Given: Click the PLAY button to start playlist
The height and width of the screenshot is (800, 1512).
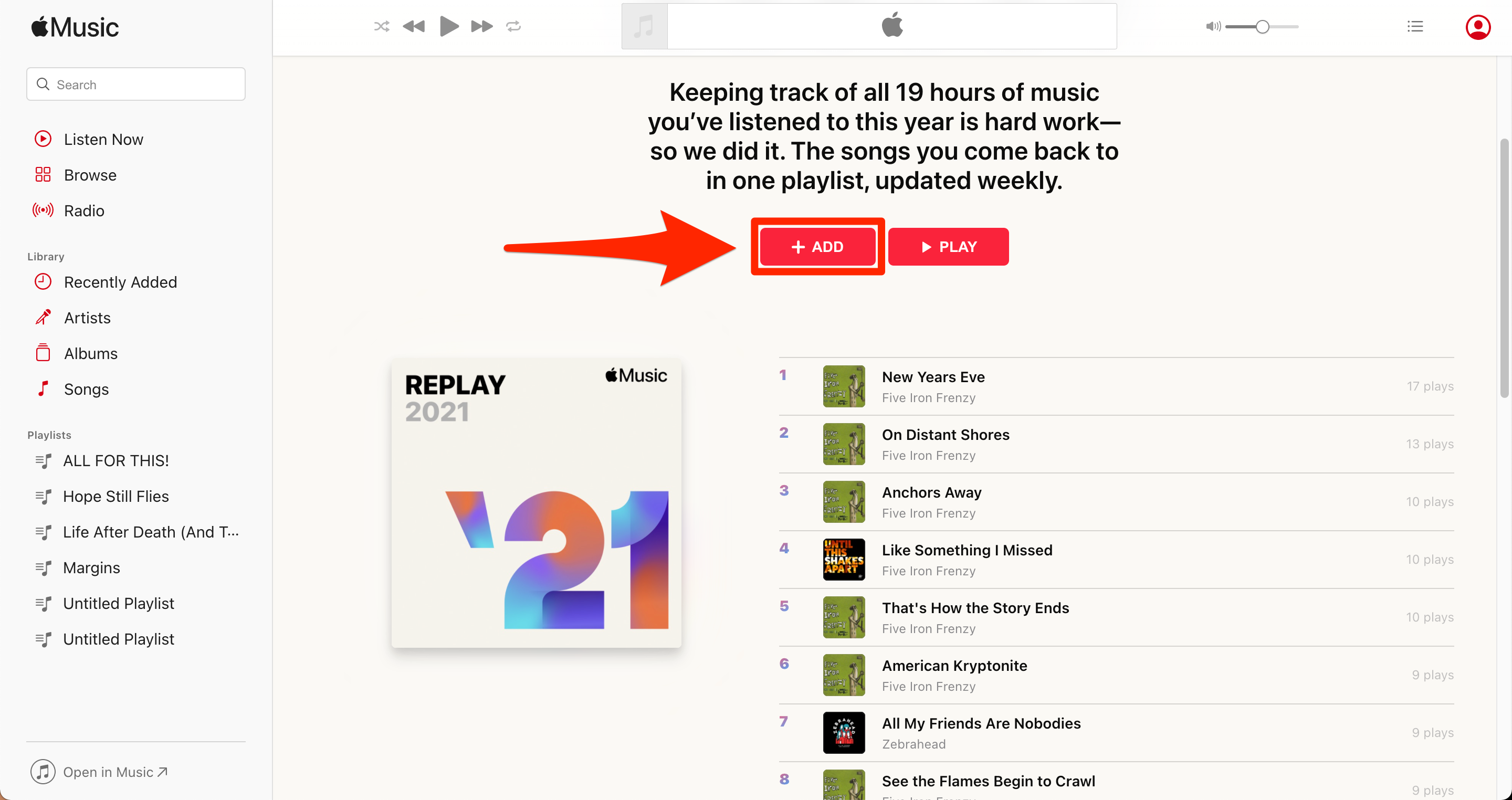Looking at the screenshot, I should pyautogui.click(x=947, y=246).
